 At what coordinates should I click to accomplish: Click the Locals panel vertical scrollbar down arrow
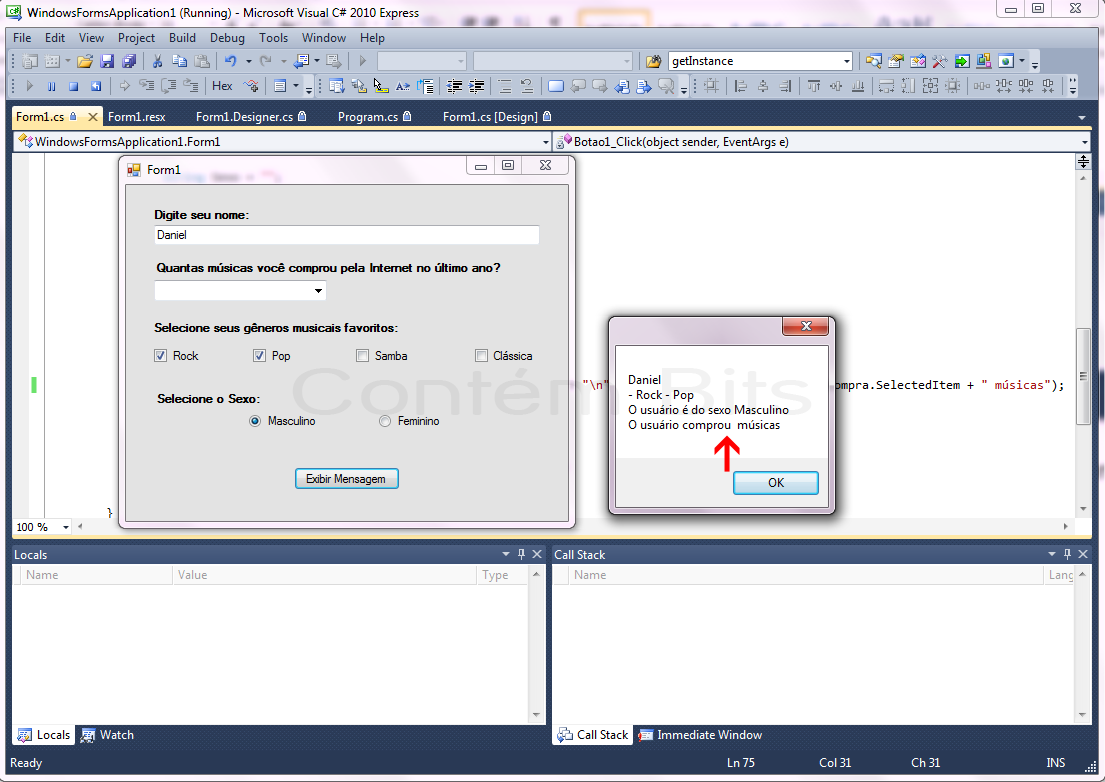536,714
